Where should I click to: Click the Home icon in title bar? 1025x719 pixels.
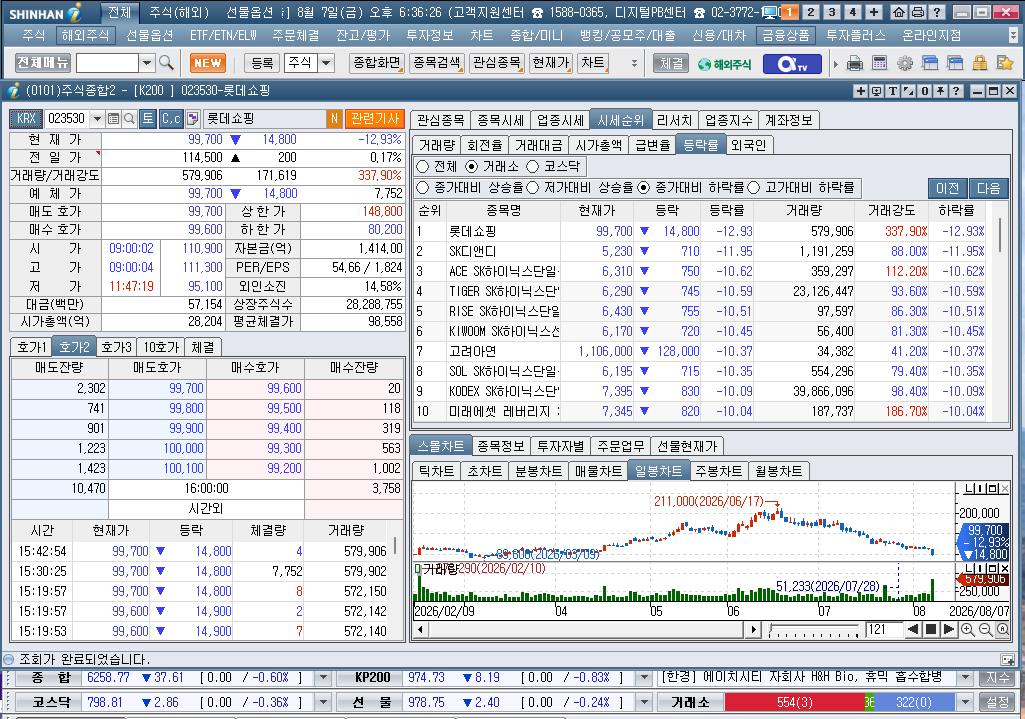tap(899, 12)
